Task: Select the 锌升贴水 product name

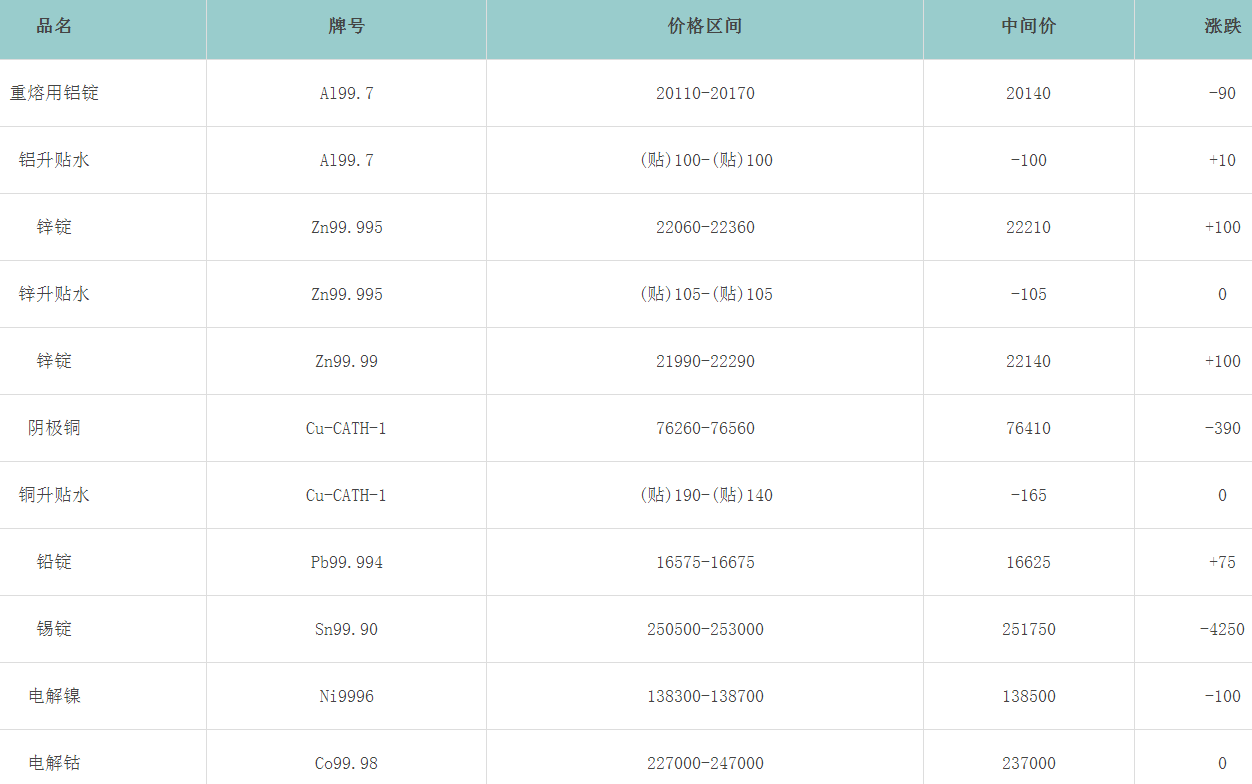Action: tap(54, 294)
